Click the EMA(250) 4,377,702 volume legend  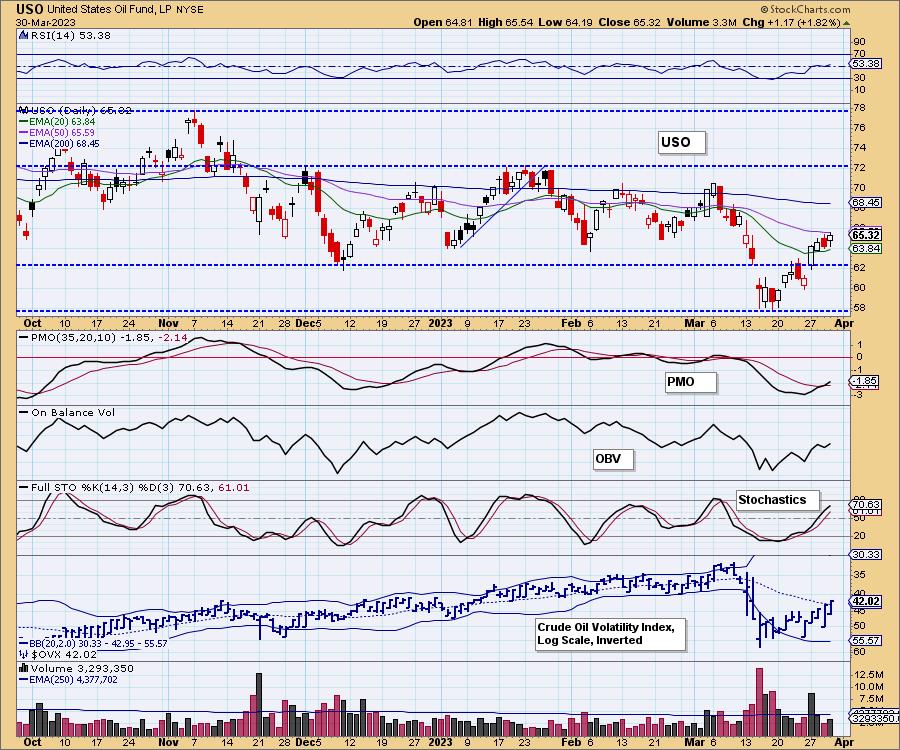coord(68,679)
